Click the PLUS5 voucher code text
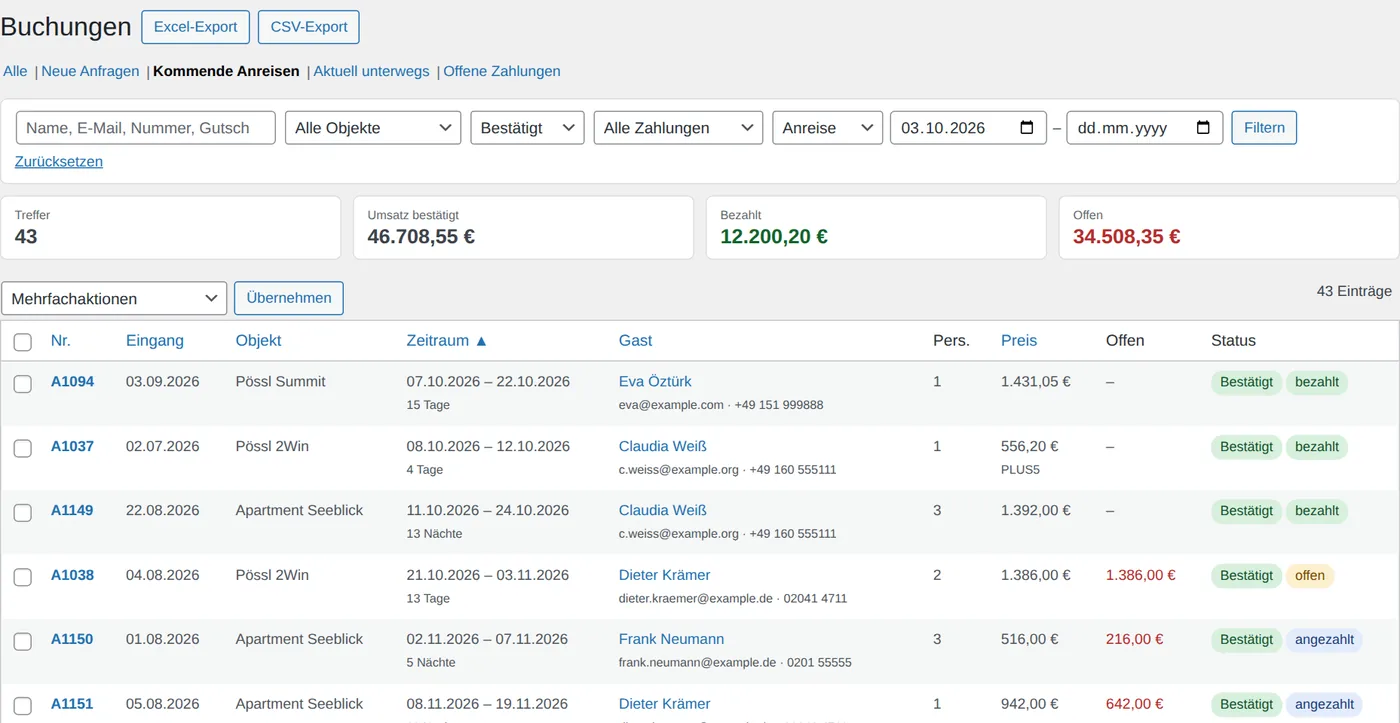Image resolution: width=1400 pixels, height=723 pixels. coord(1020,469)
